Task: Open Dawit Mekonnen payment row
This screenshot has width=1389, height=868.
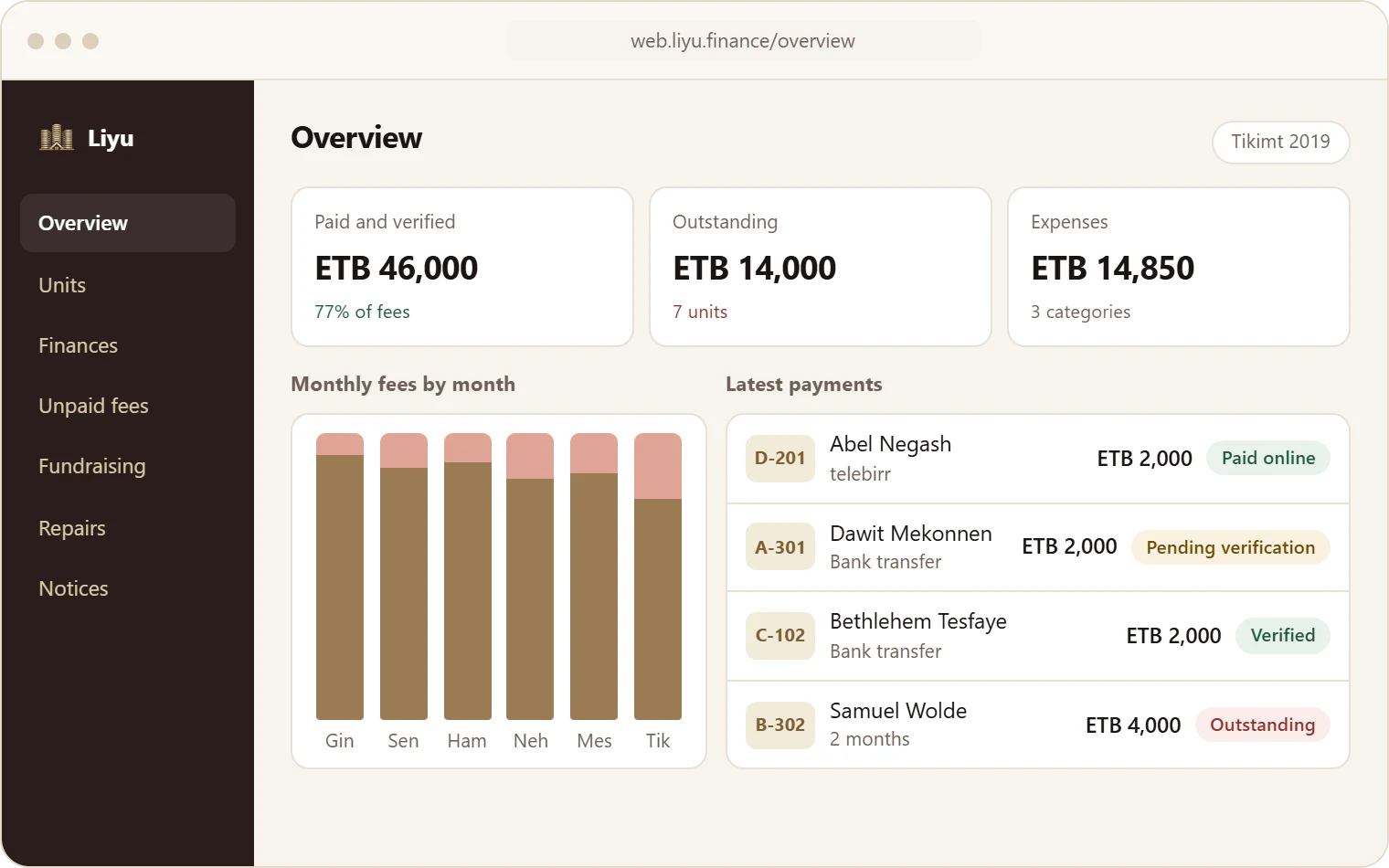Action: pos(1038,547)
